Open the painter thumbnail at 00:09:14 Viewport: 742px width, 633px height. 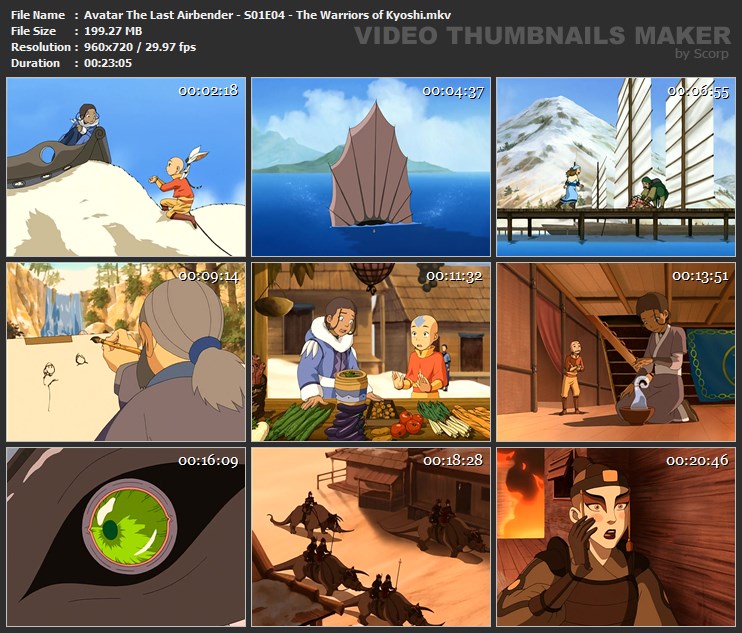[x=126, y=352]
